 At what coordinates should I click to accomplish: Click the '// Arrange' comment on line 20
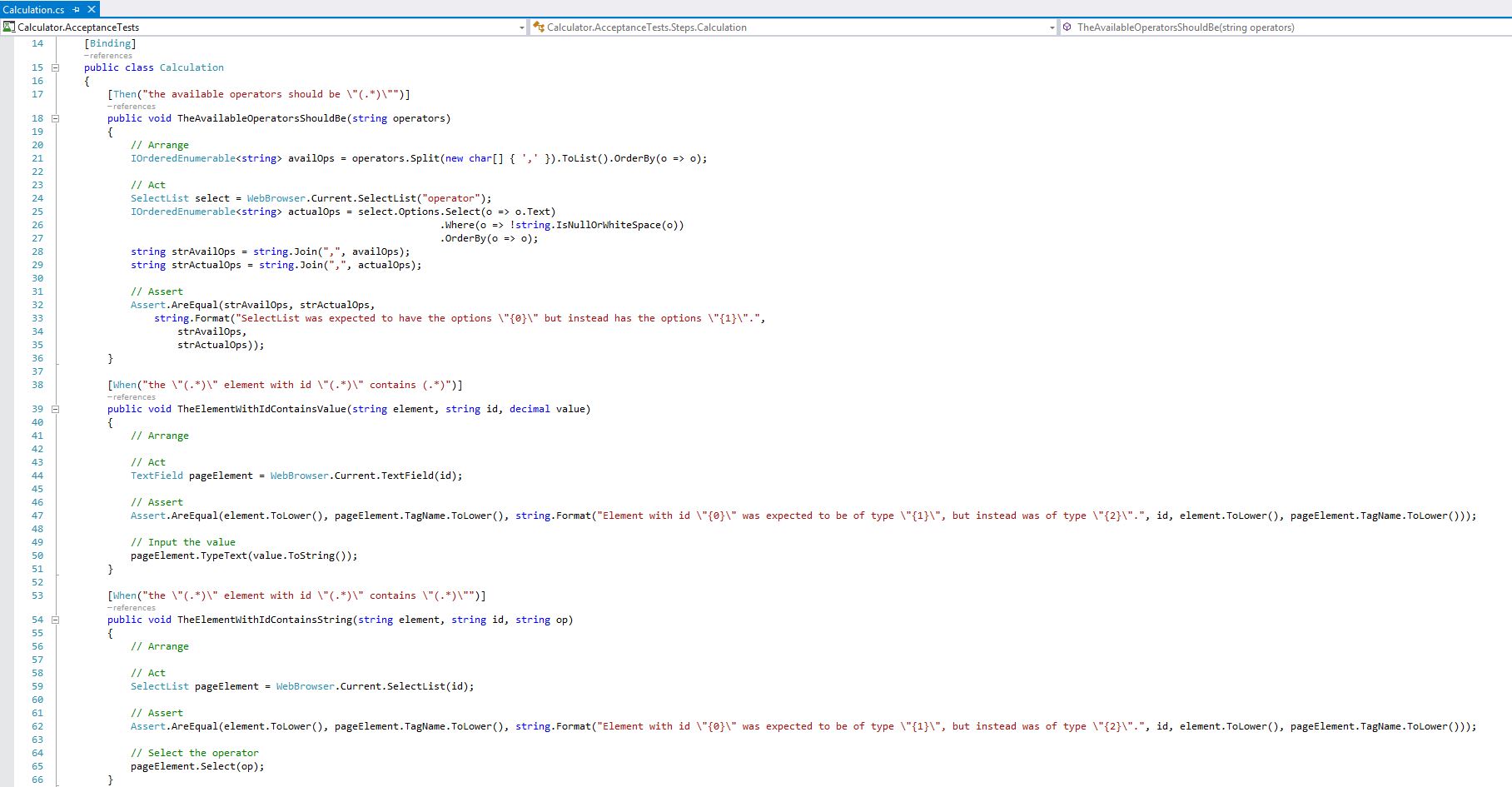[160, 145]
